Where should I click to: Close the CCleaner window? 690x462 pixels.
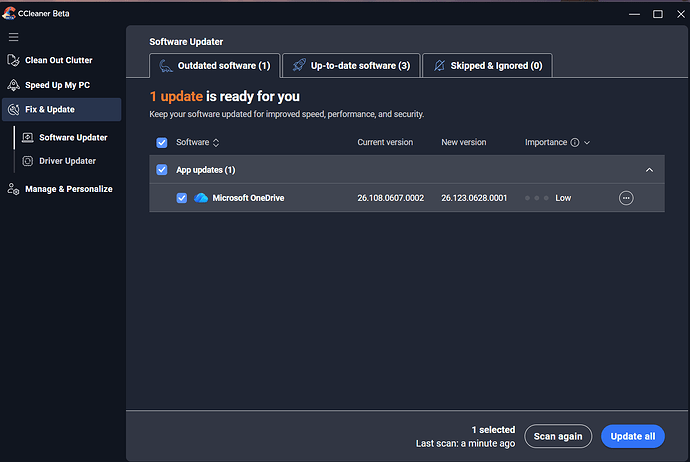tap(680, 14)
